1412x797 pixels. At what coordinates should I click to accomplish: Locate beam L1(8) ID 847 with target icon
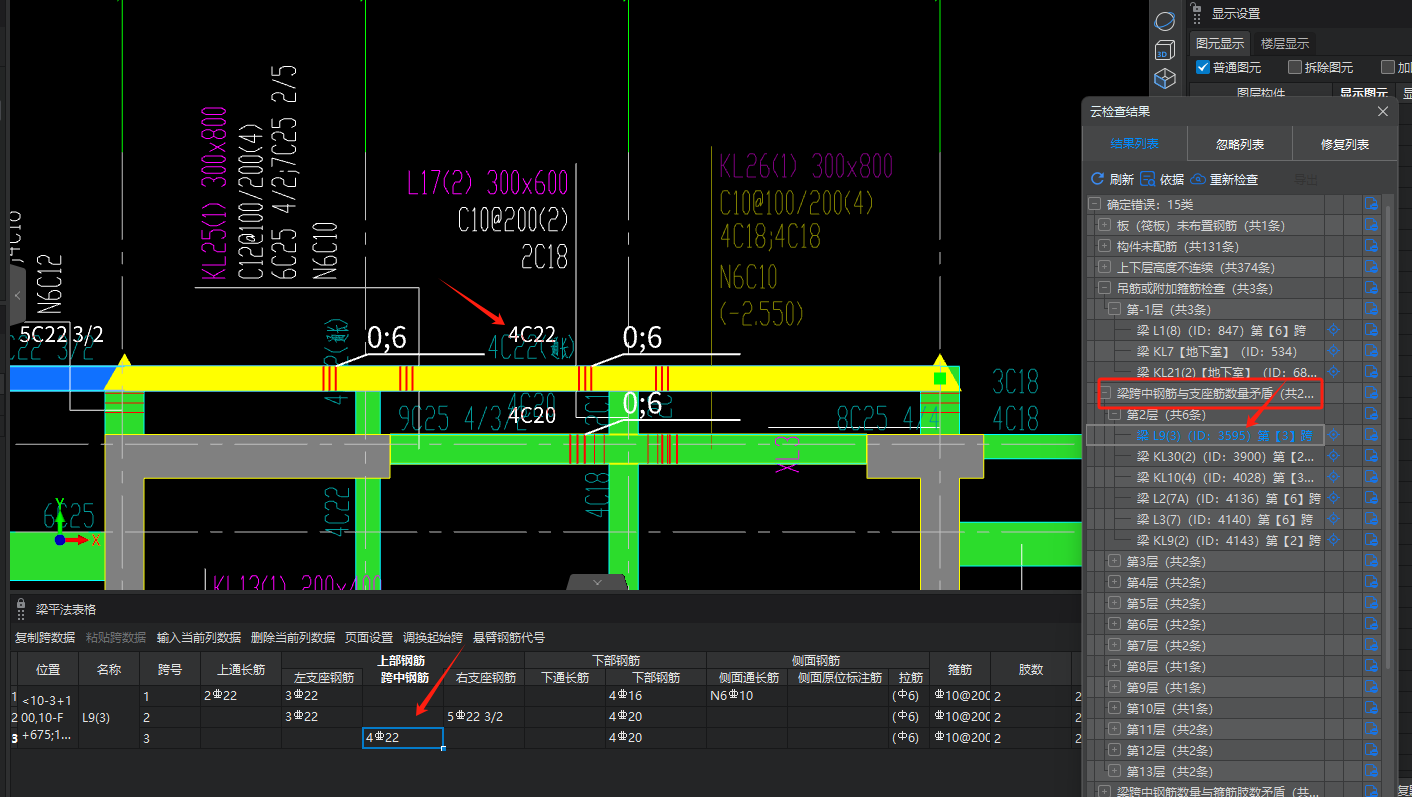(1332, 330)
